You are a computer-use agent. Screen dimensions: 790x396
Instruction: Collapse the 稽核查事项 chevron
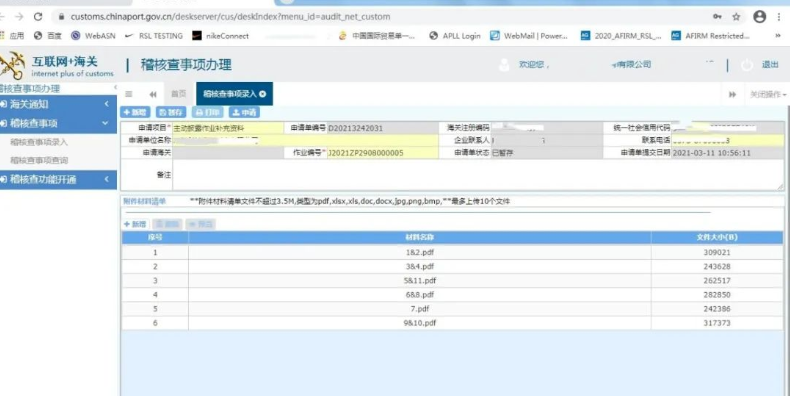pos(105,123)
